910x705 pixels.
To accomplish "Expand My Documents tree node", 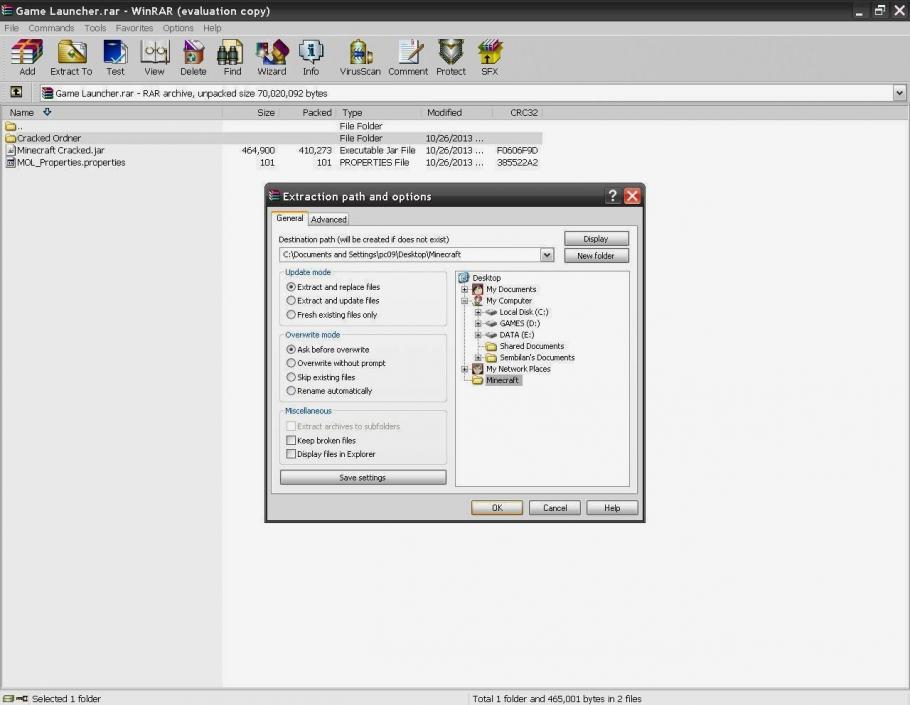I will (x=465, y=289).
